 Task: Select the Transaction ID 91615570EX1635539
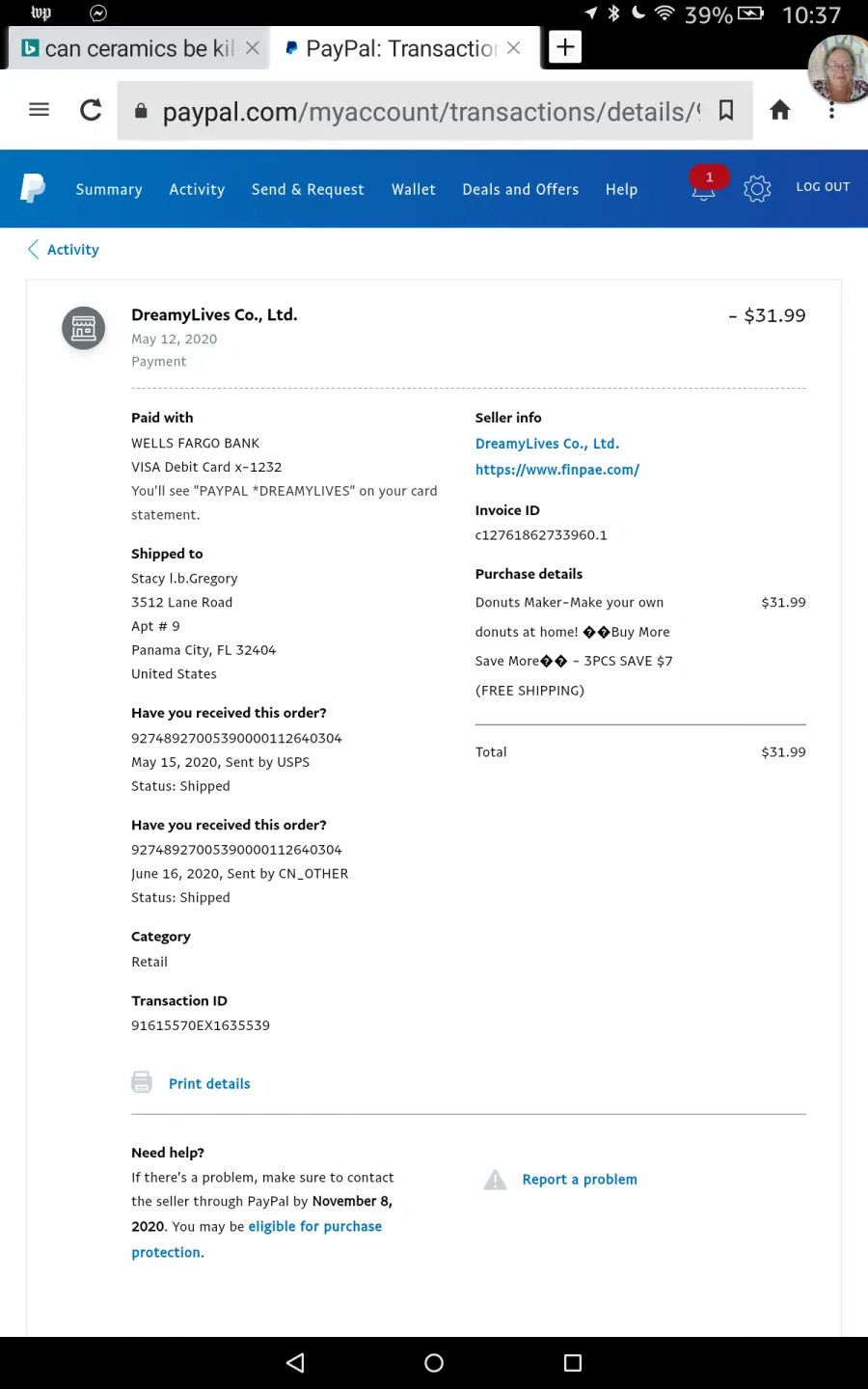(201, 1025)
